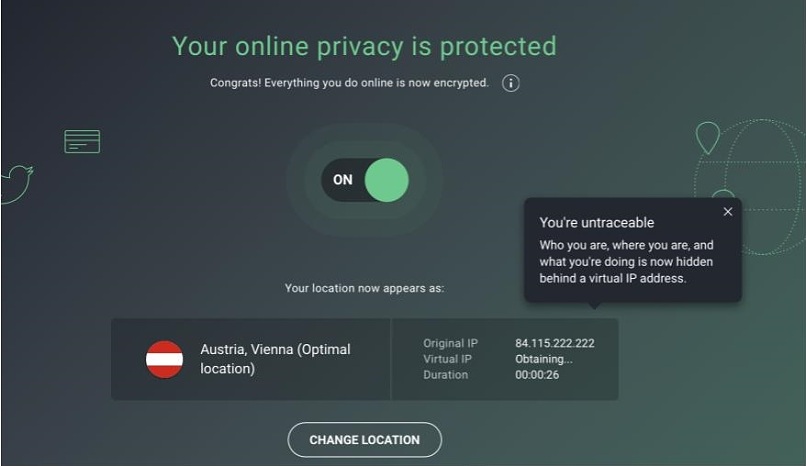Click the credit card outline icon
The height and width of the screenshot is (466, 806).
pos(82,141)
